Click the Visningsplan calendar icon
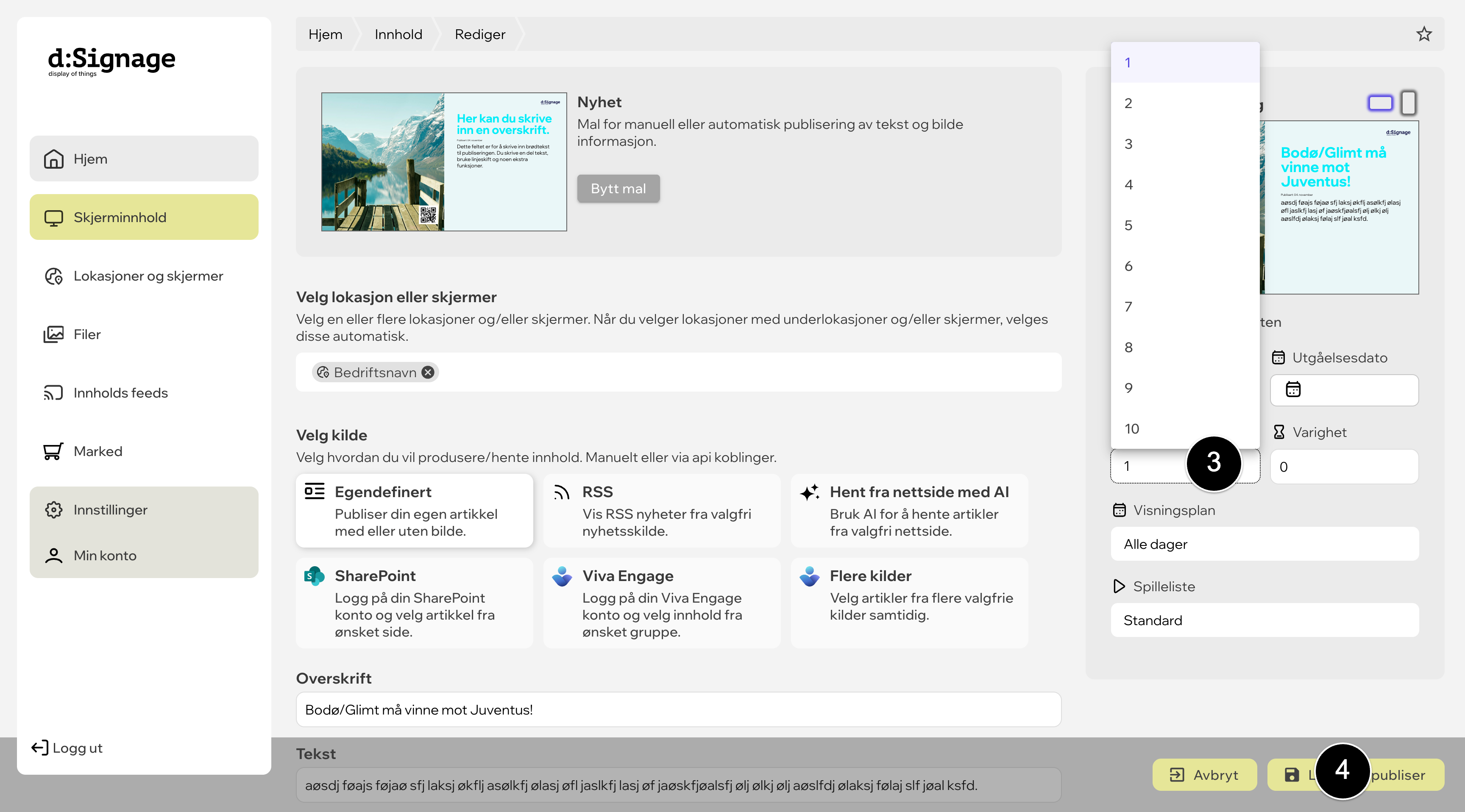The width and height of the screenshot is (1465, 812). (x=1119, y=510)
